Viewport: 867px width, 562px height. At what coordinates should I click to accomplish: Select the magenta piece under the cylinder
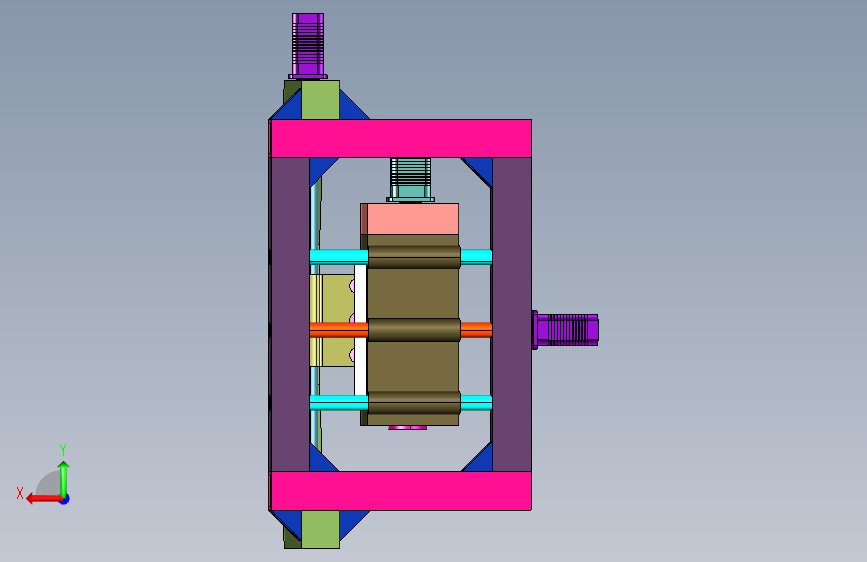click(x=408, y=428)
